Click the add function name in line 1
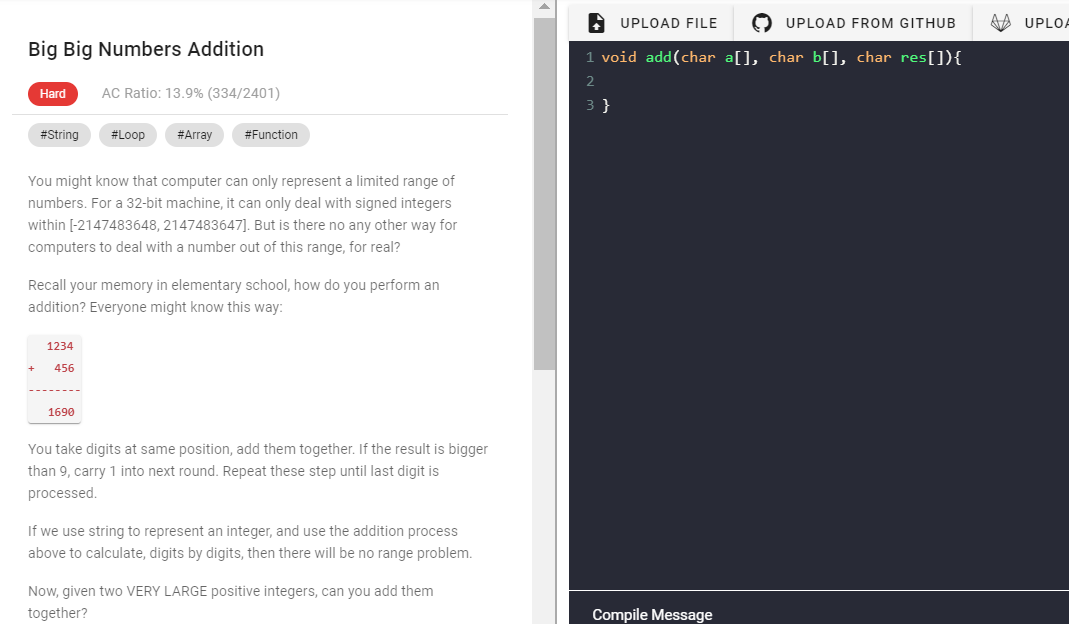1069x624 pixels. [658, 57]
